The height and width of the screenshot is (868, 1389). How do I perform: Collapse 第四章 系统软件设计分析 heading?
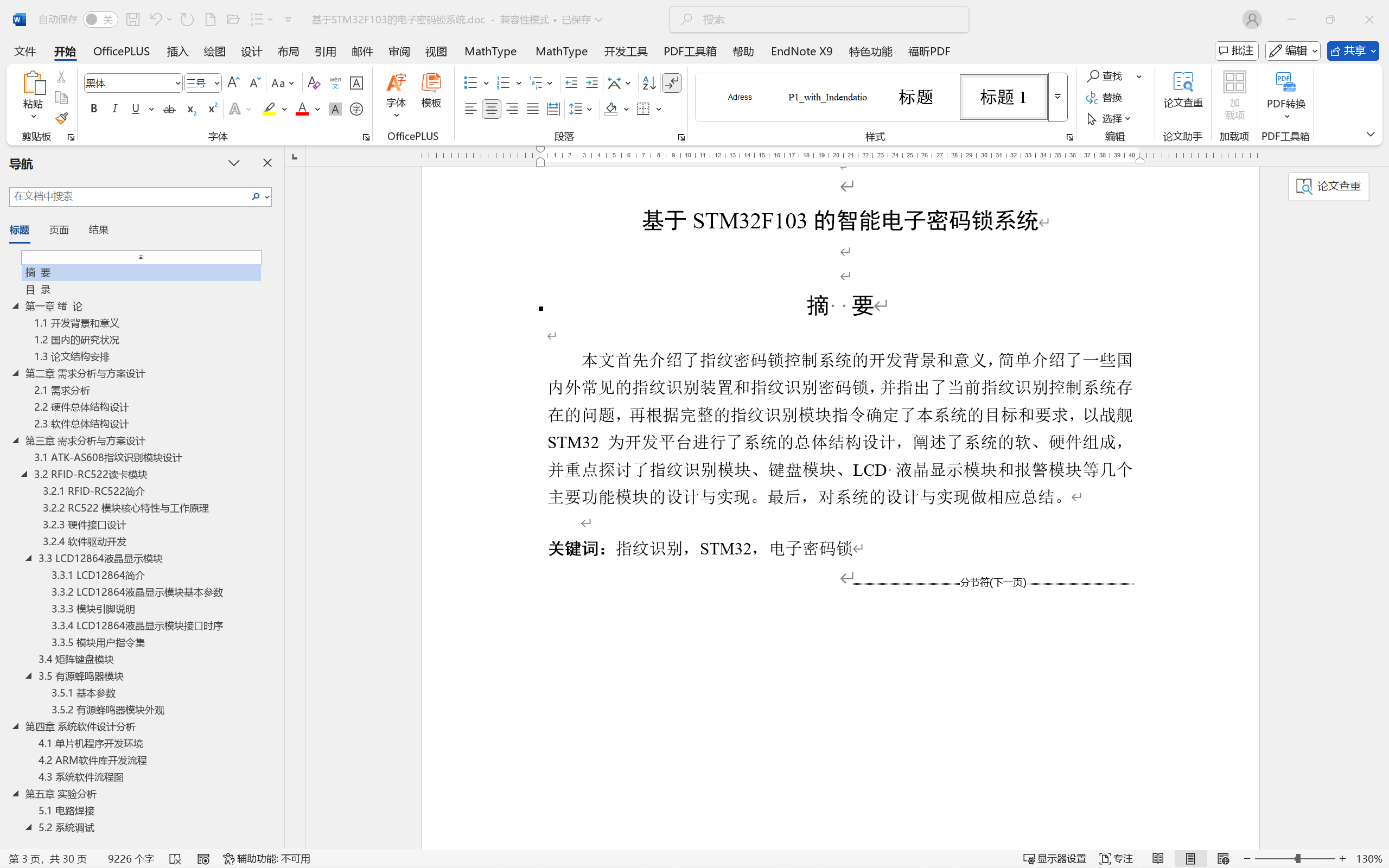[x=16, y=726]
